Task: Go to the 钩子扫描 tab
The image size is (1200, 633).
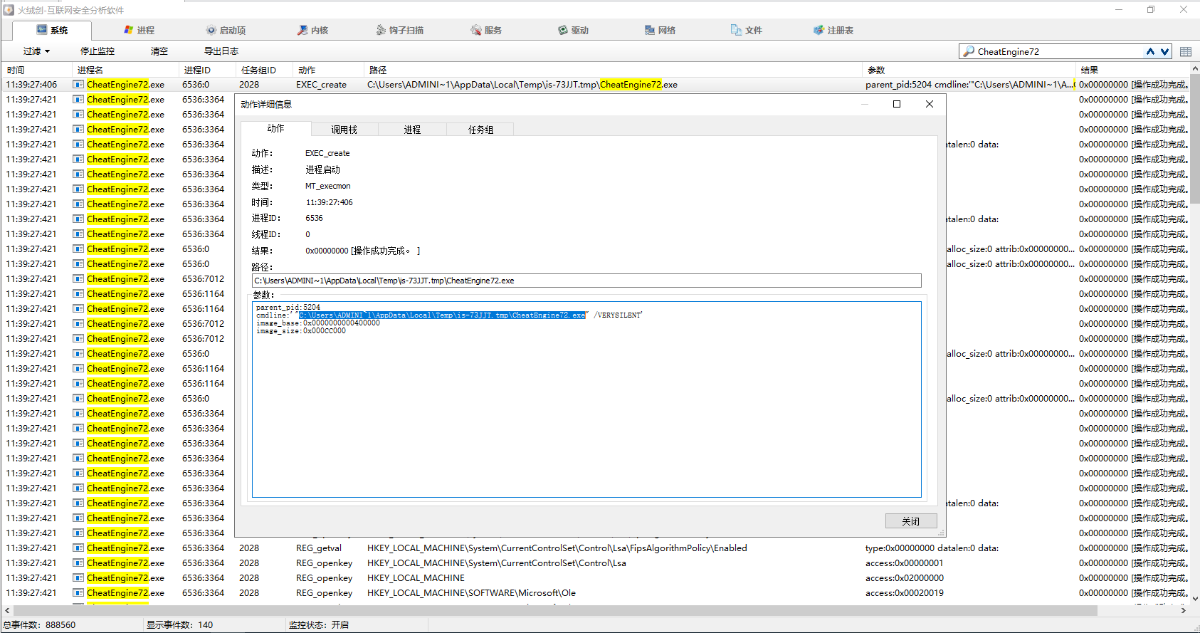Action: click(x=401, y=30)
